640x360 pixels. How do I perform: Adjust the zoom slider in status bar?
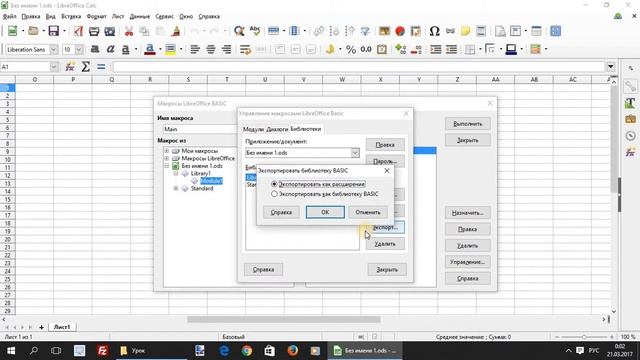[584, 337]
